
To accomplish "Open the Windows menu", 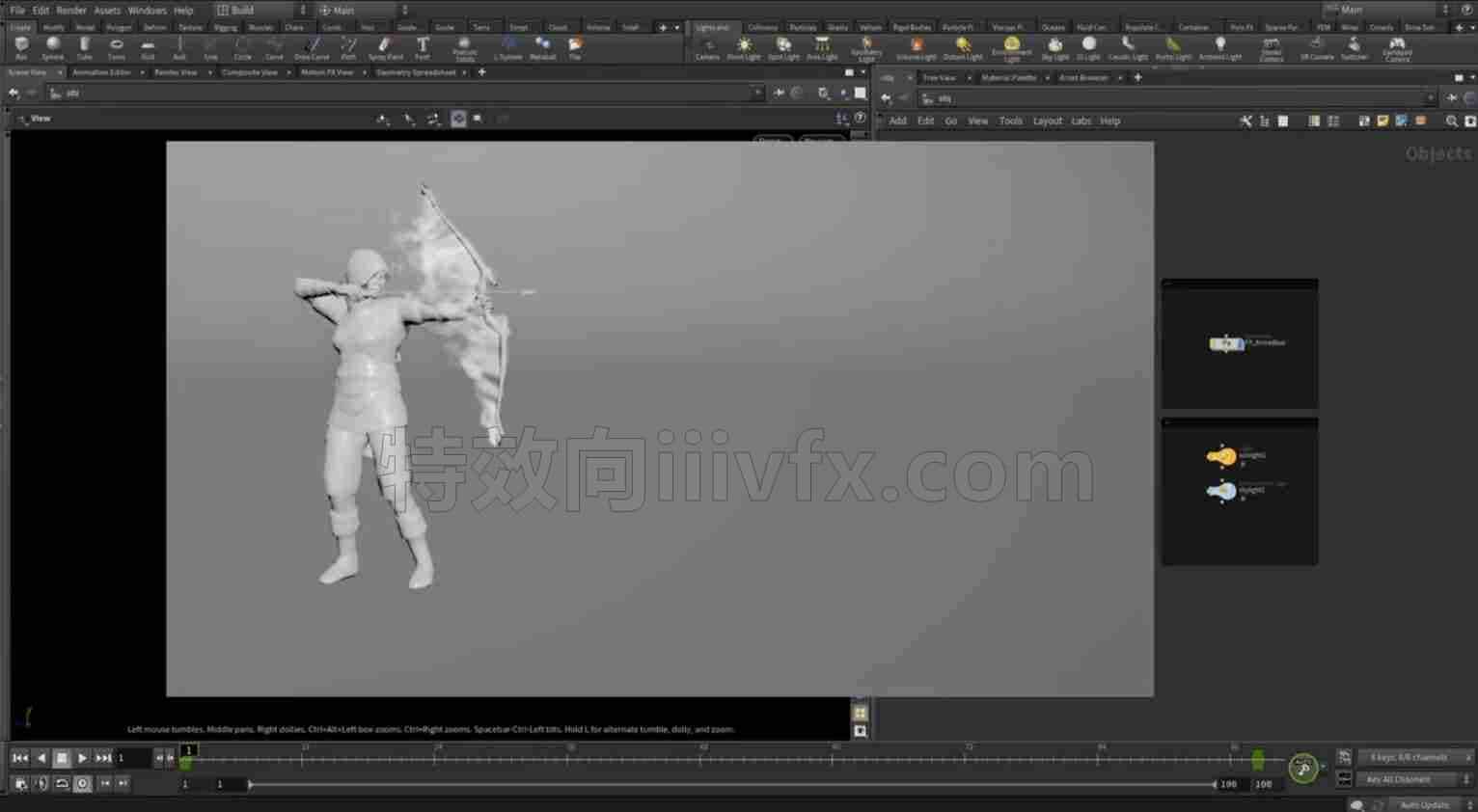I will 147,10.
